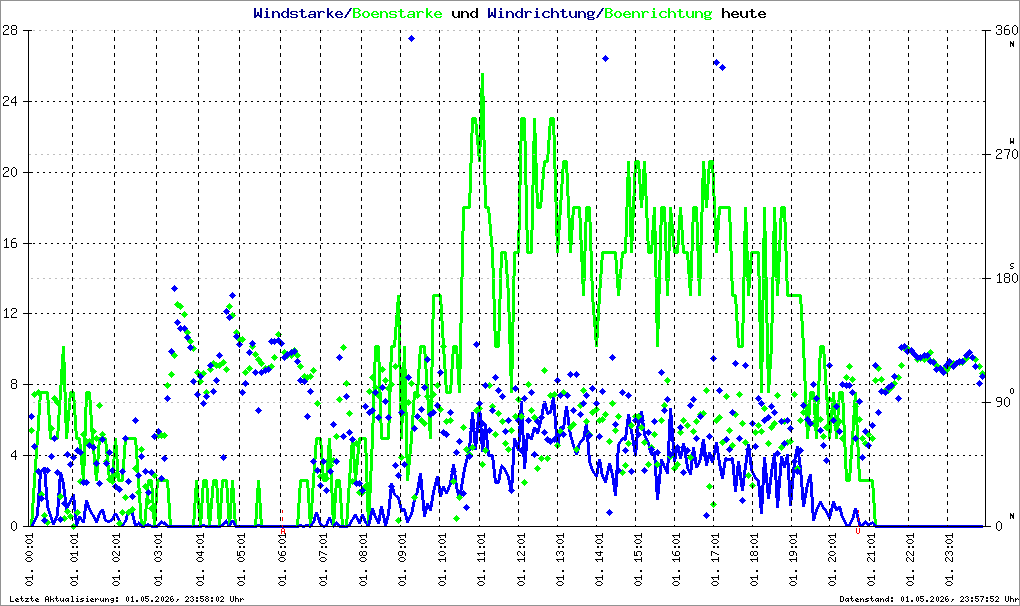Click the blue 'Windstarke' title label
This screenshot has width=1020, height=606.
click(299, 13)
